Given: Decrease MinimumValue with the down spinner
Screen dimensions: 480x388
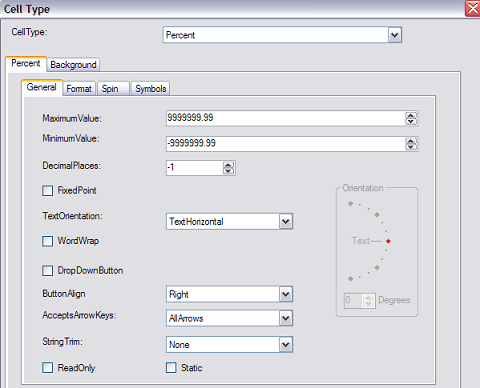Looking at the screenshot, I should [x=411, y=147].
